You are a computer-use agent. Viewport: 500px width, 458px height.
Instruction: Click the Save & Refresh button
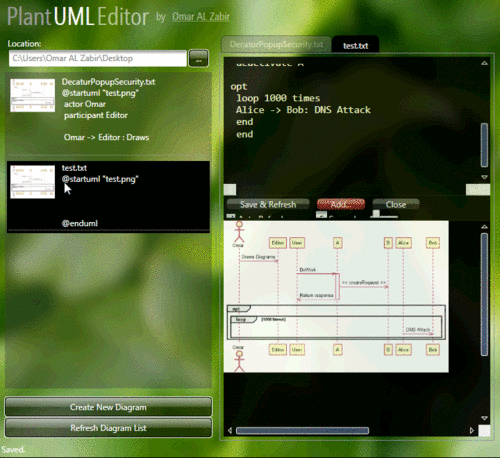268,204
